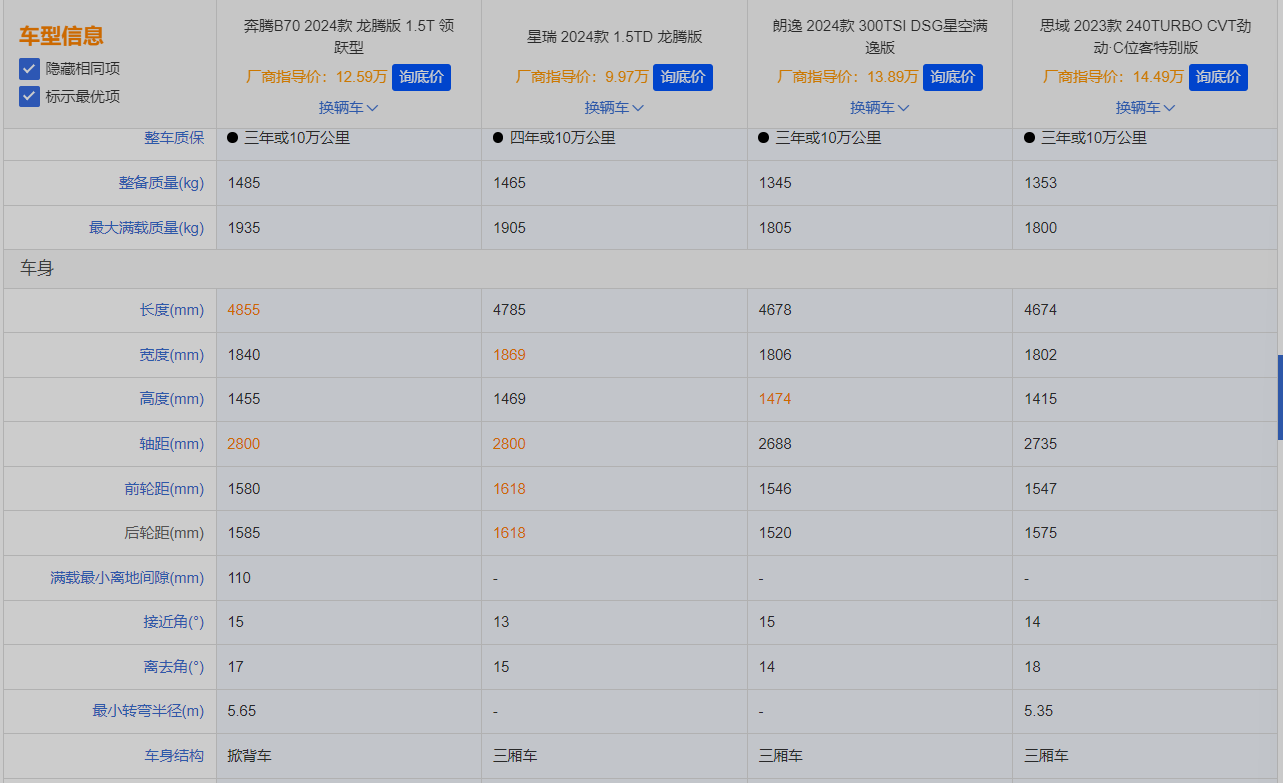Open the 思域 2023款 240TURBO CVT title
The width and height of the screenshot is (1283, 783).
(1146, 36)
